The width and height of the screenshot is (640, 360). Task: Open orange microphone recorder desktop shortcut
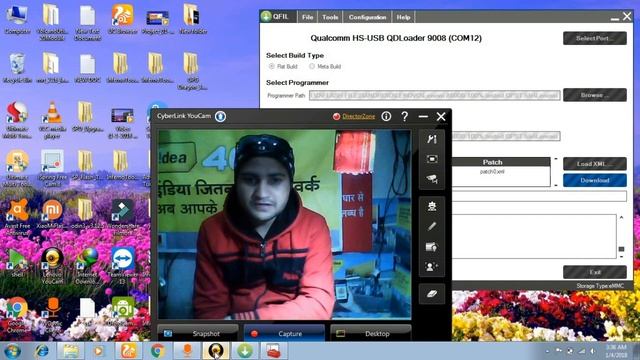pyautogui.click(x=52, y=313)
